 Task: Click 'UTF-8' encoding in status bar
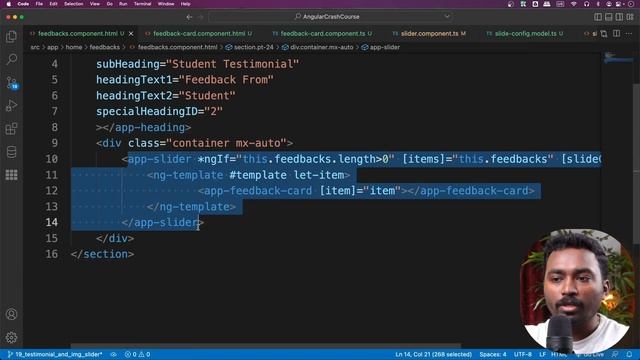(522, 354)
